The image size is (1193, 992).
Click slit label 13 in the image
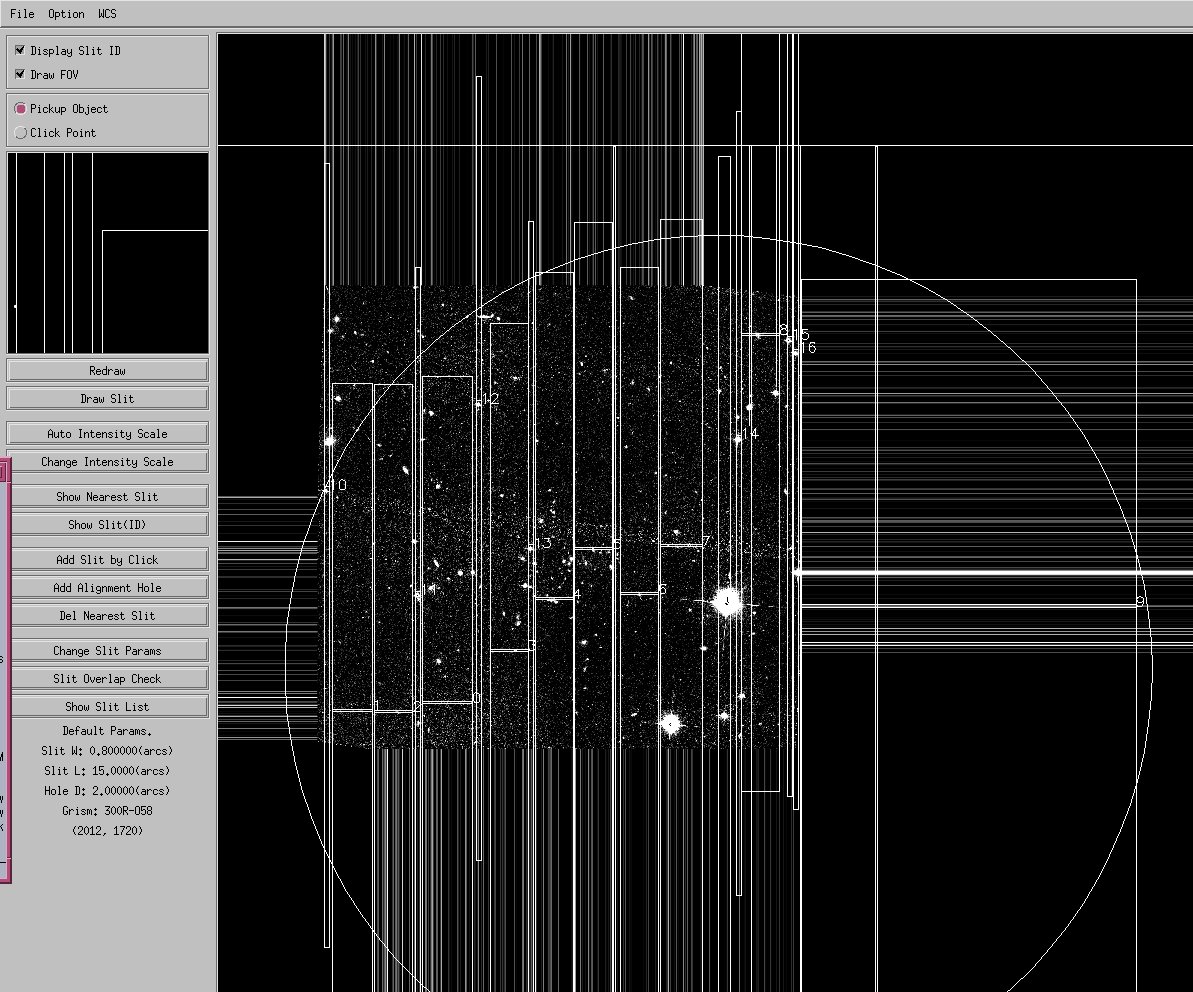[x=542, y=543]
